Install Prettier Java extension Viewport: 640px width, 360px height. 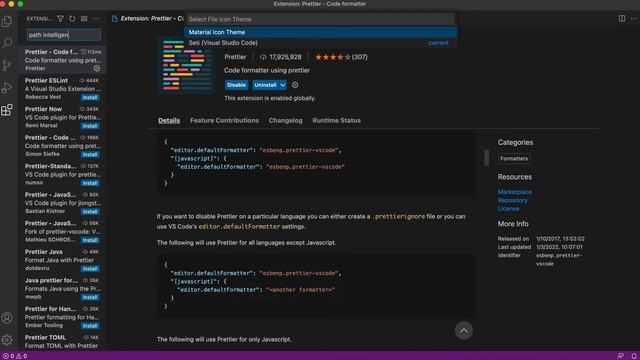pos(90,269)
